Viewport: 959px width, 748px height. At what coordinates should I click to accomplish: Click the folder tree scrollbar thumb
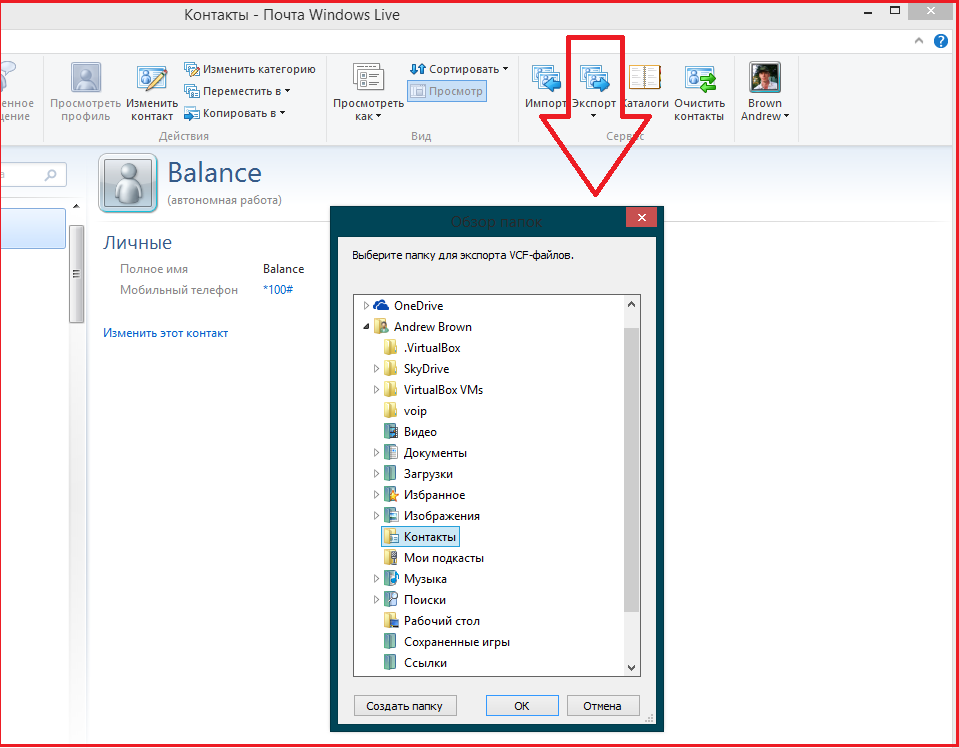click(x=632, y=470)
